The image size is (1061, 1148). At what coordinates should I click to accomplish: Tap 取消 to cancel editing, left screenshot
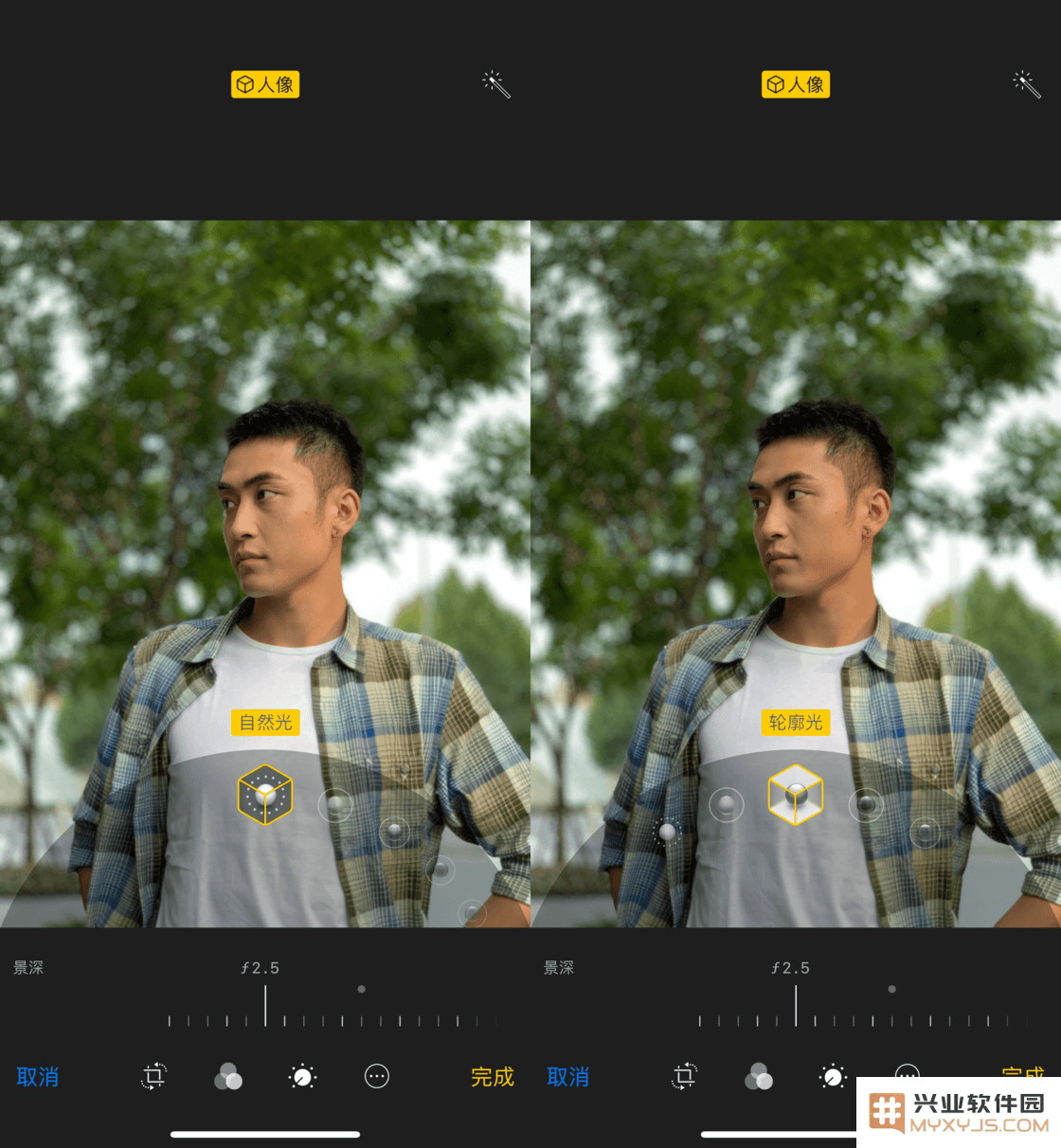coord(38,1077)
